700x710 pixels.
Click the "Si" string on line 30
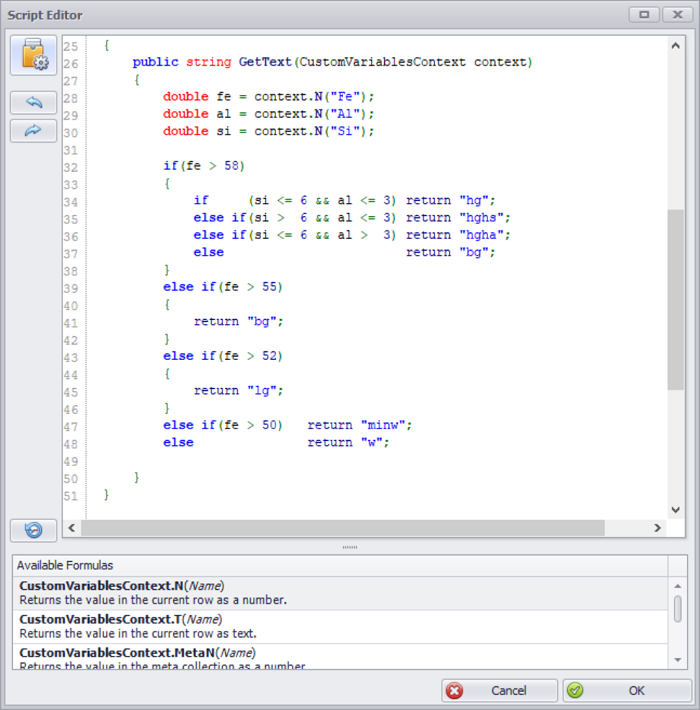point(345,131)
